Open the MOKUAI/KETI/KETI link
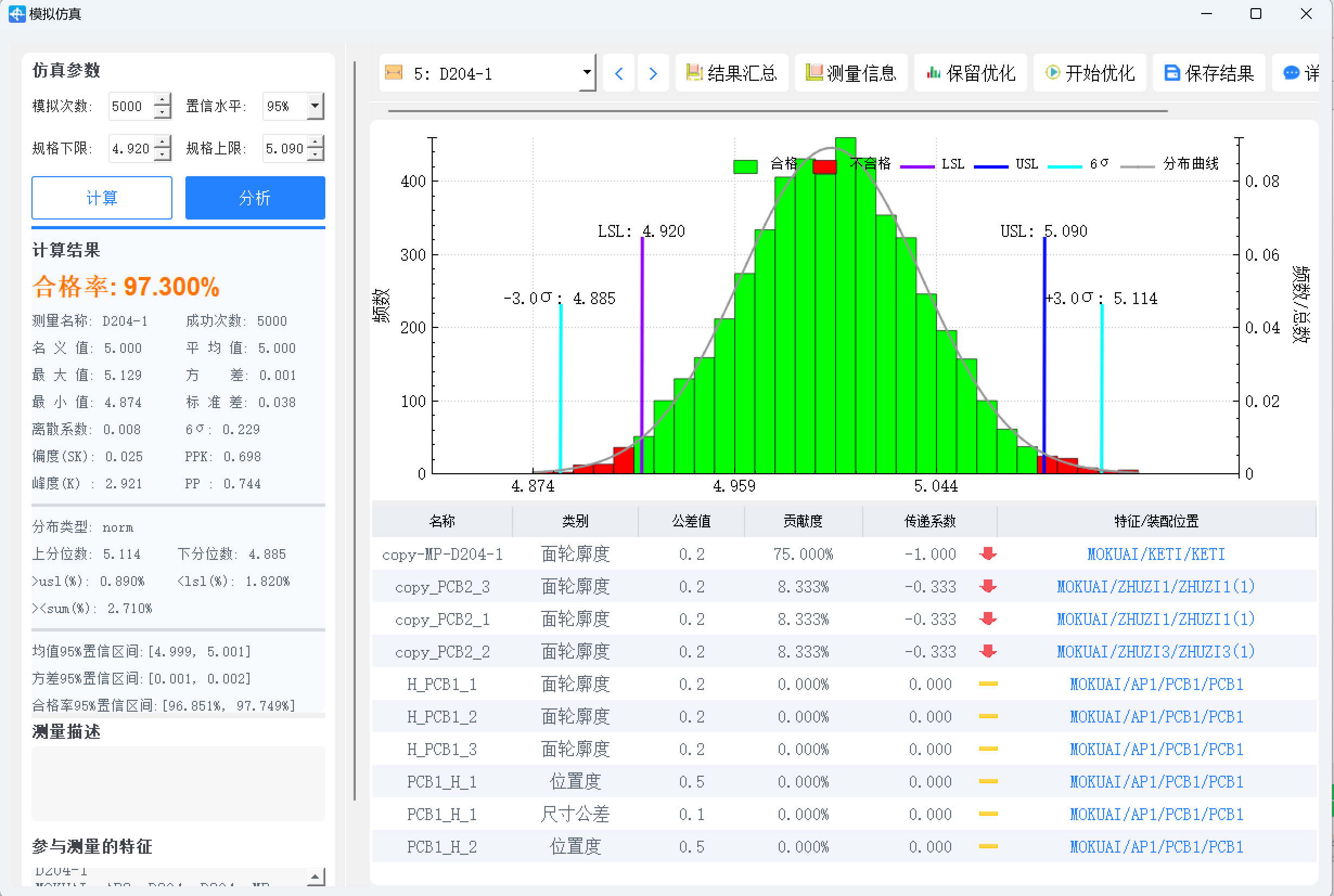 [x=1156, y=554]
